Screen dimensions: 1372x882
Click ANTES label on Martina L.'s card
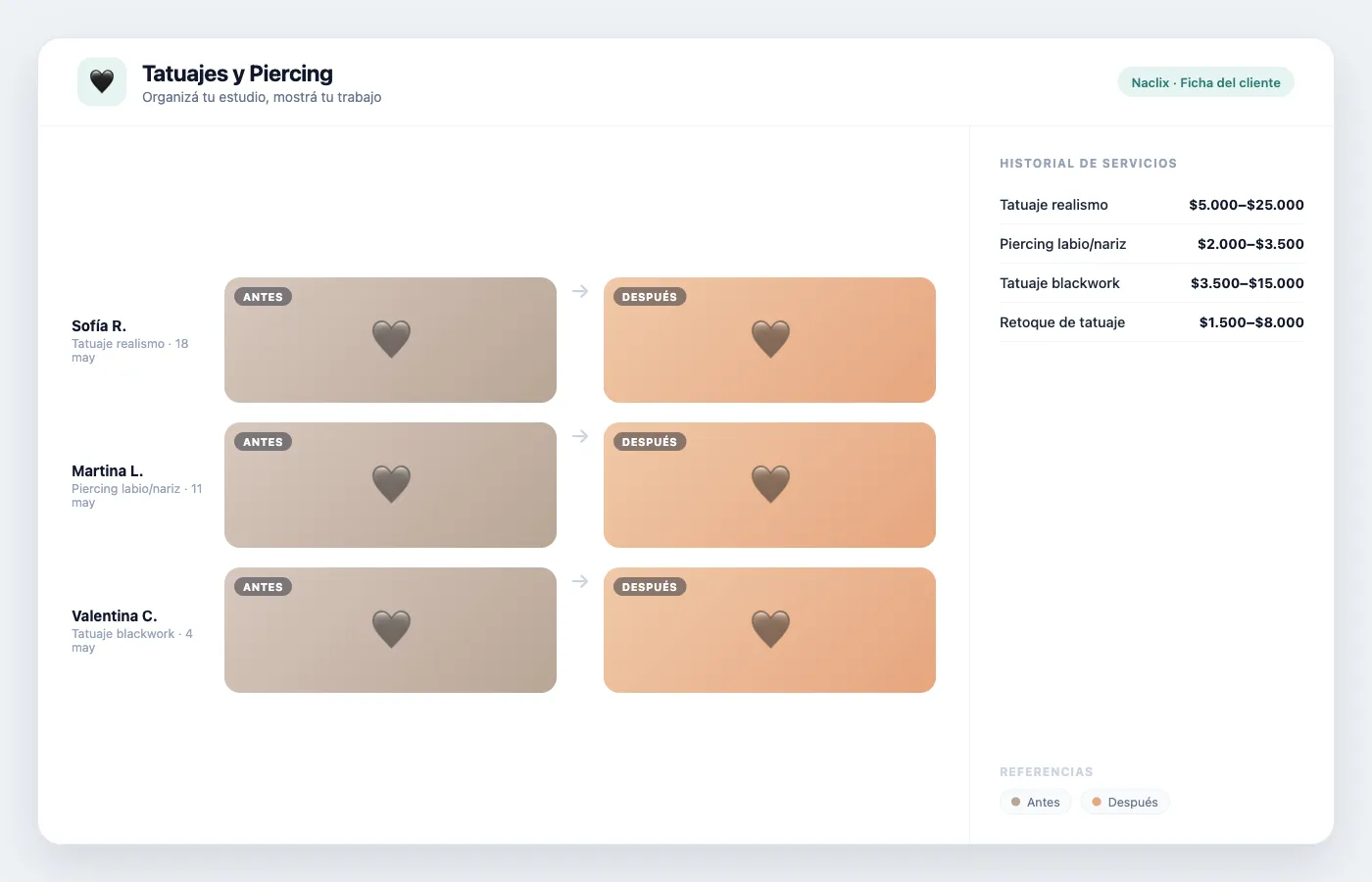[x=263, y=442]
